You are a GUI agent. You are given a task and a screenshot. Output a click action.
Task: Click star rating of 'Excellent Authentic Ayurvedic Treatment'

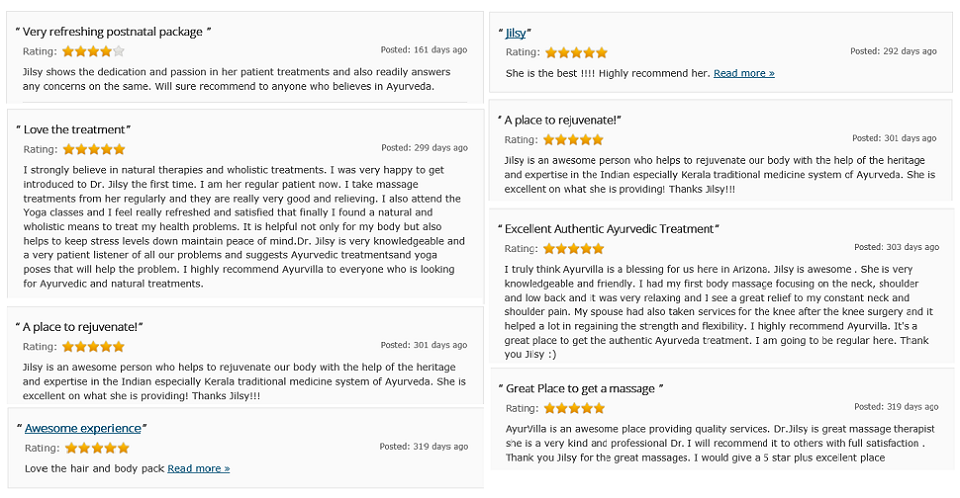click(x=574, y=248)
